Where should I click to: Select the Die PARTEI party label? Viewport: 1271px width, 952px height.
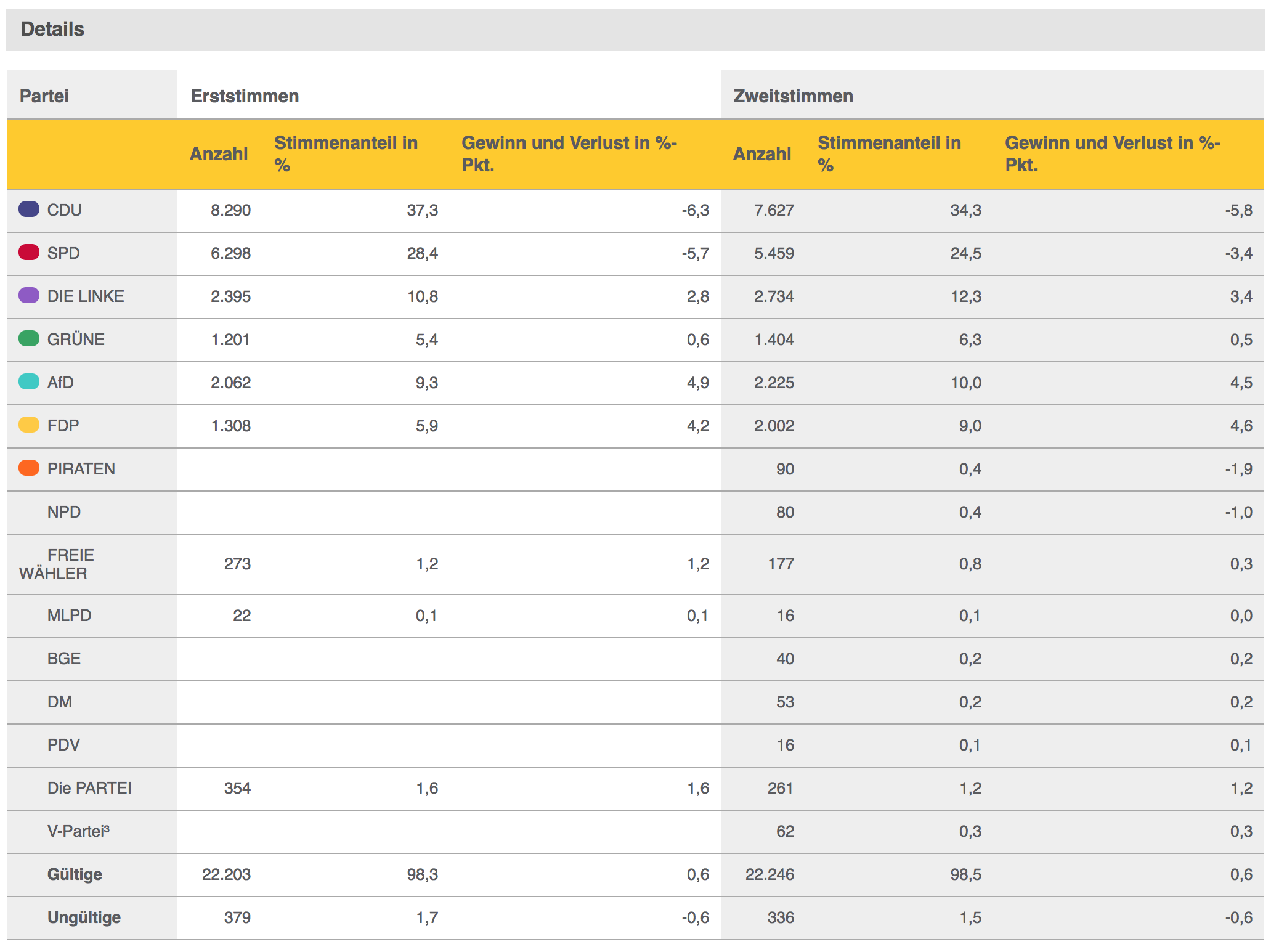(89, 788)
